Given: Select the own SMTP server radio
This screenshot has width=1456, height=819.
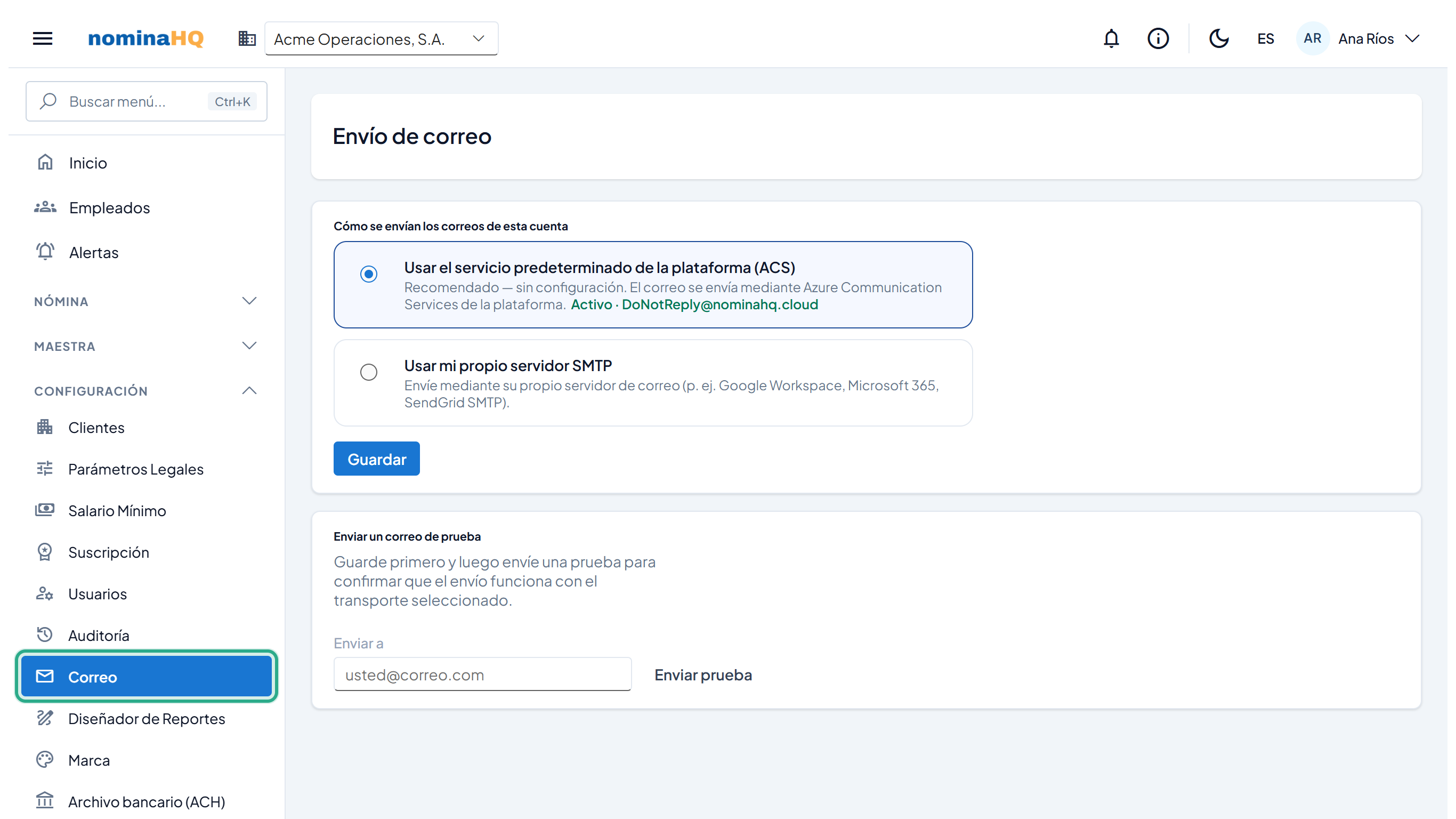Looking at the screenshot, I should [x=368, y=372].
